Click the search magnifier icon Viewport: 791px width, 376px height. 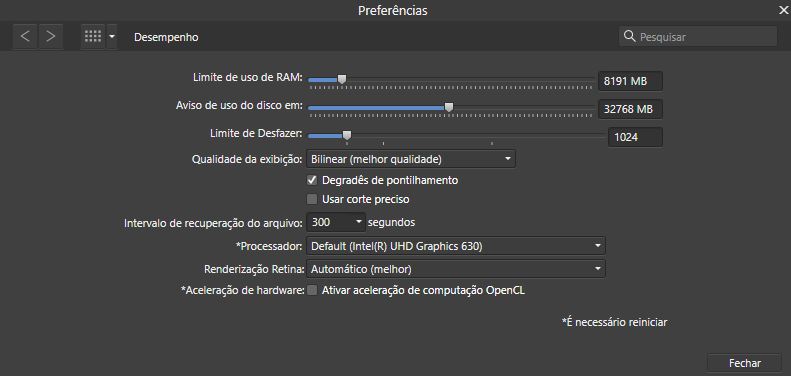629,36
